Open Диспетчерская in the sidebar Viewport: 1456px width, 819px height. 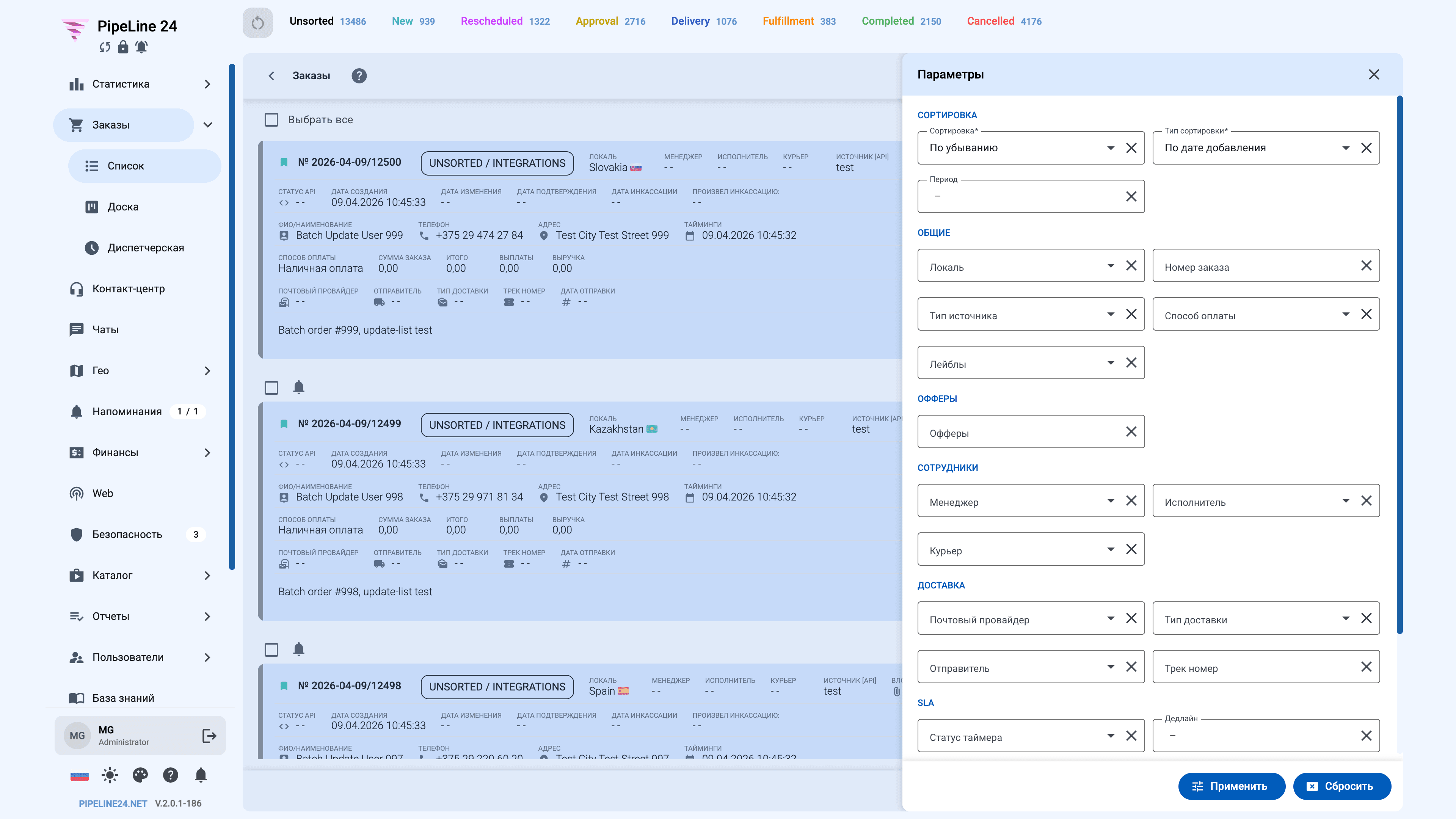click(x=145, y=248)
